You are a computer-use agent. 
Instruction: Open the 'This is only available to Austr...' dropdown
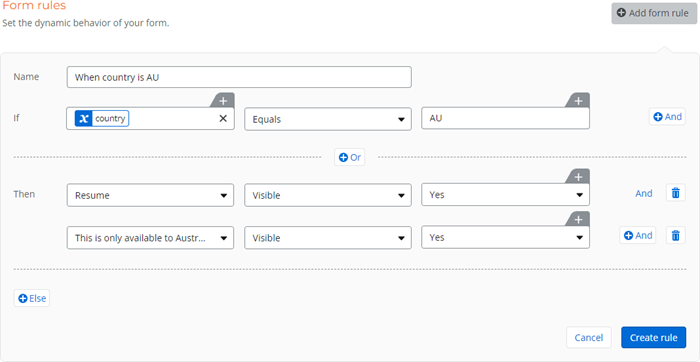150,237
